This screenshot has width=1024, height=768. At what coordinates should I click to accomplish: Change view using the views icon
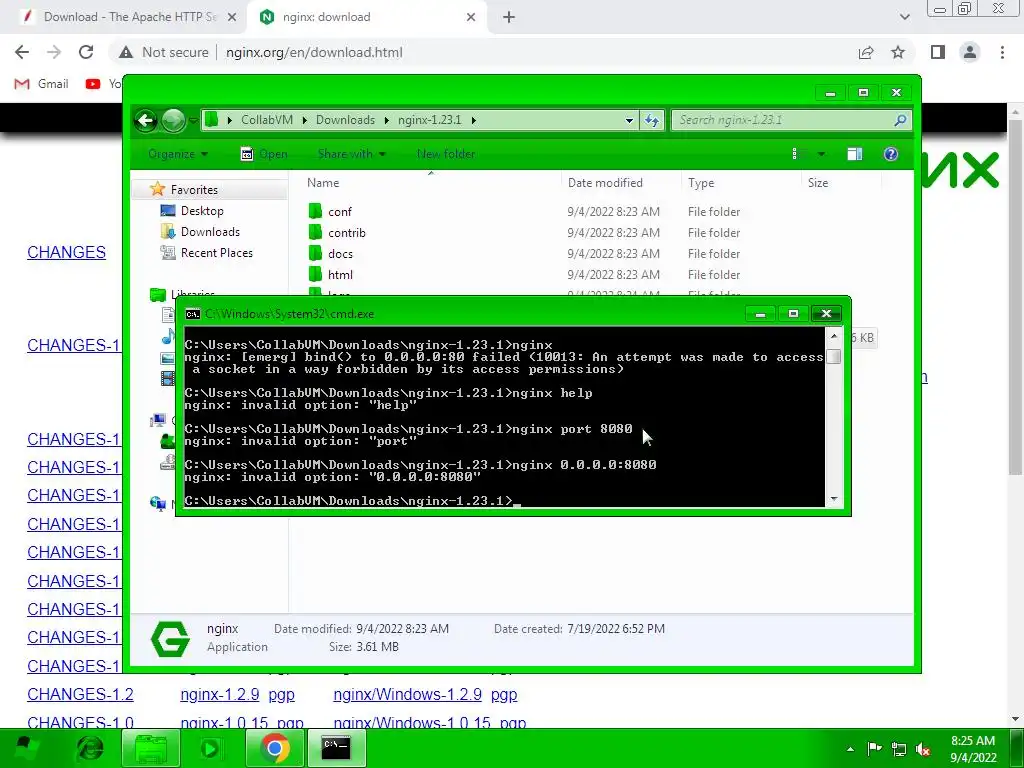[x=798, y=154]
